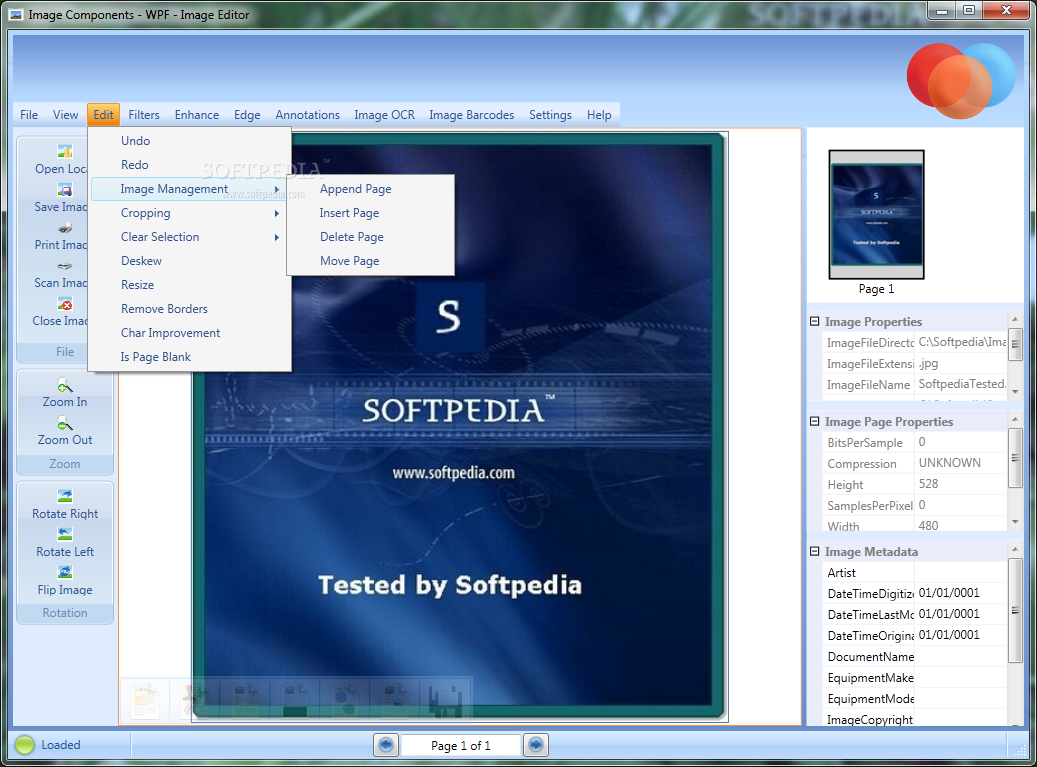Viewport: 1037px width, 767px height.
Task: Open the Image OCR menu
Action: pos(384,114)
